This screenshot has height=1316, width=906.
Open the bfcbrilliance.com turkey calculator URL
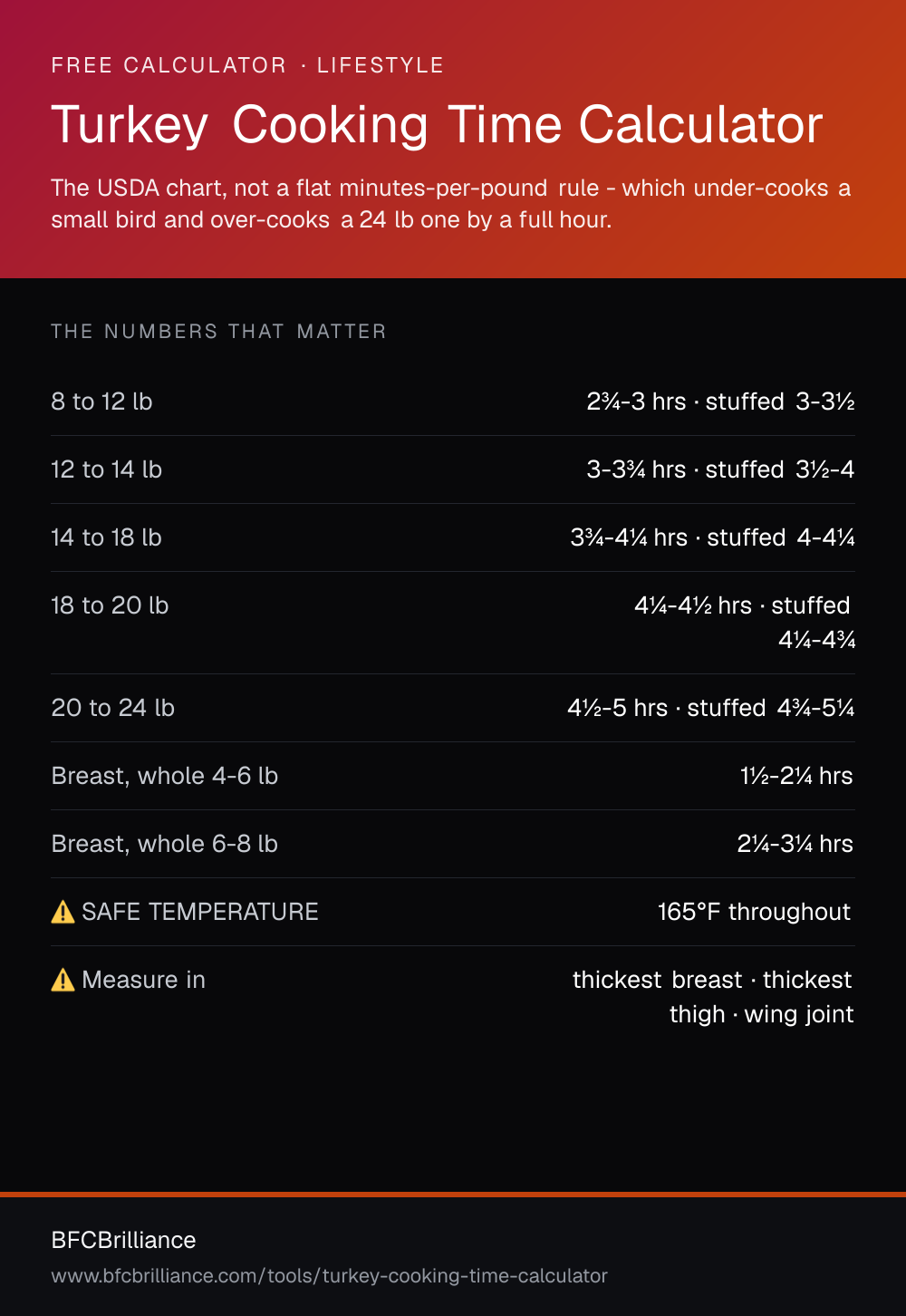coord(329,1276)
